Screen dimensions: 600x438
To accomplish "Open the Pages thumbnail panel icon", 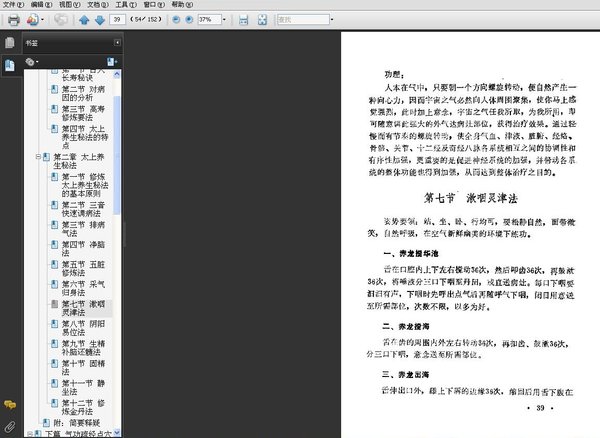I will pyautogui.click(x=10, y=42).
